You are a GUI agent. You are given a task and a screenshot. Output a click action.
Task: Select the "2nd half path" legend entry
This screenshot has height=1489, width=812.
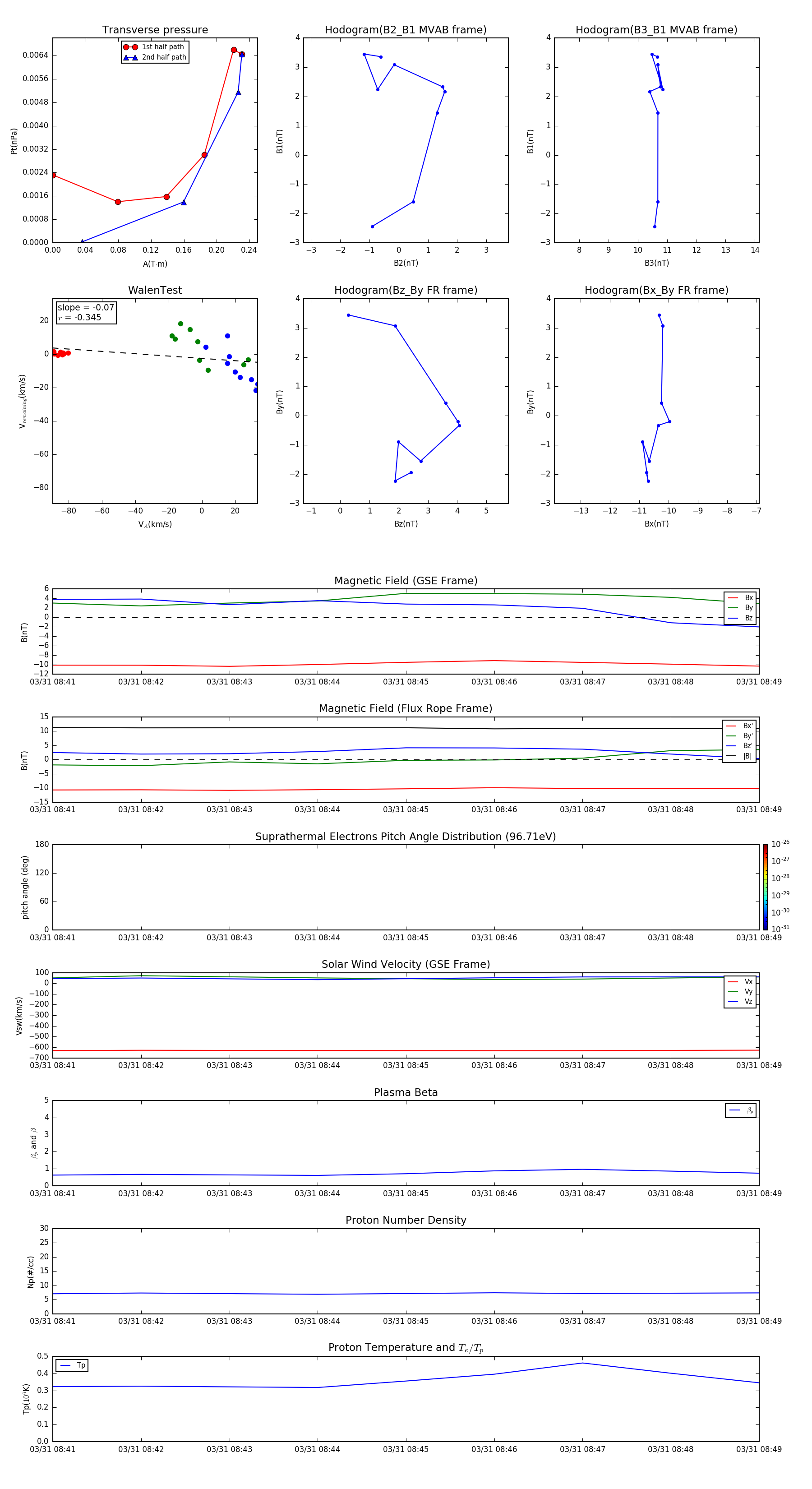click(x=154, y=57)
